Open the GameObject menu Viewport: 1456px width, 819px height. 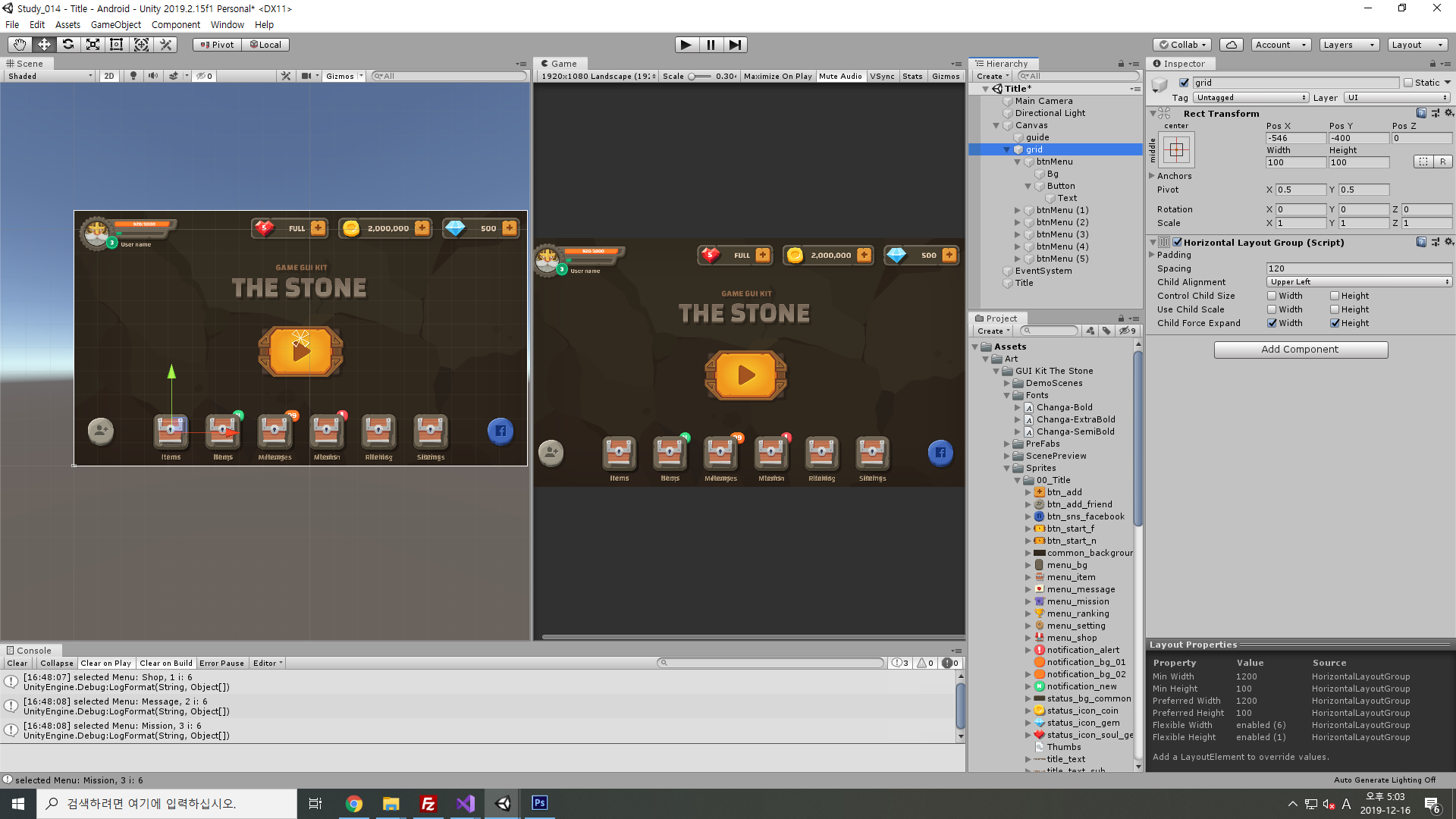[x=115, y=24]
